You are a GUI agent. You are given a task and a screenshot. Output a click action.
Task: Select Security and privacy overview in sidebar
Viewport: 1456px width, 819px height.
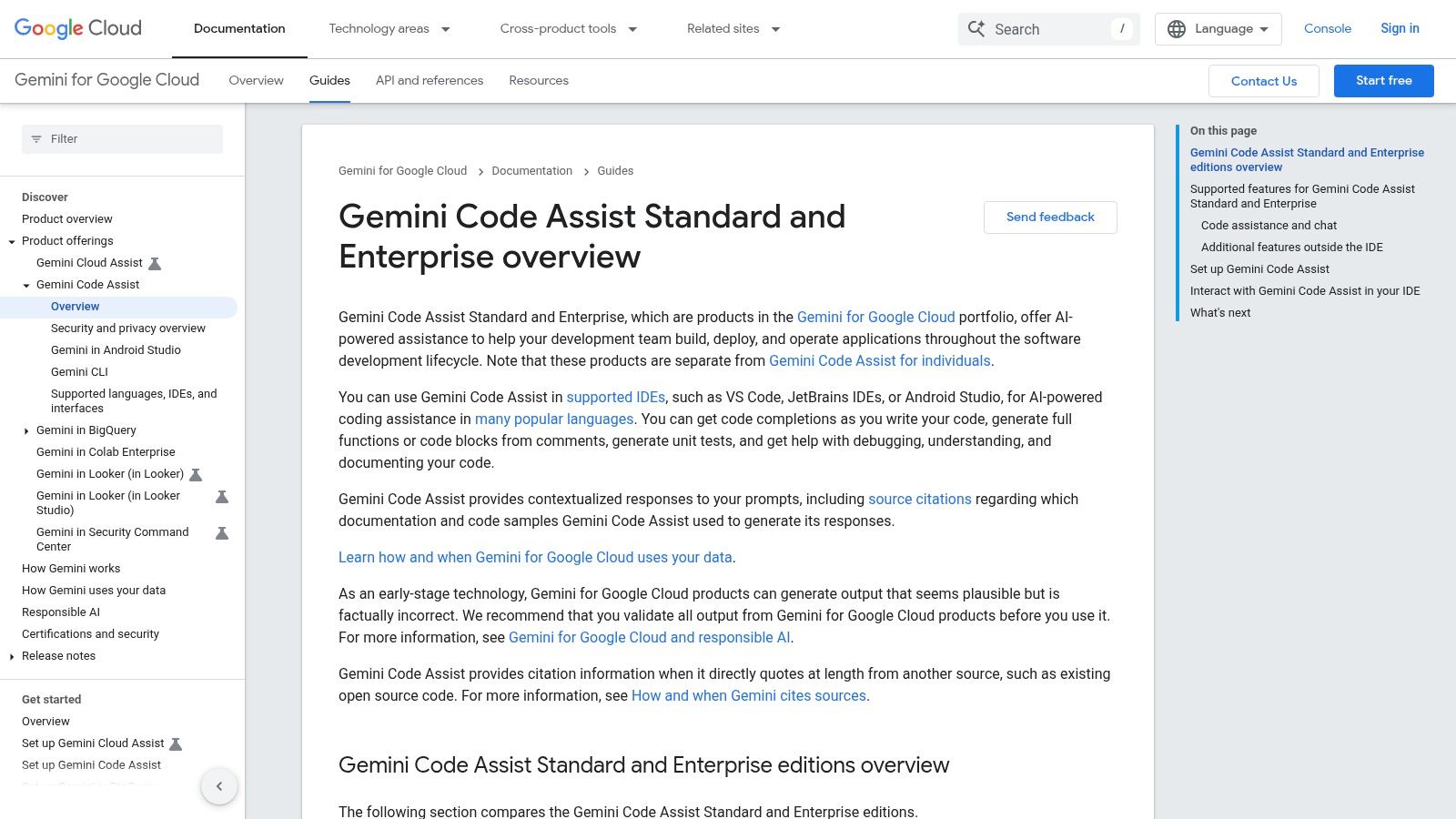128,329
